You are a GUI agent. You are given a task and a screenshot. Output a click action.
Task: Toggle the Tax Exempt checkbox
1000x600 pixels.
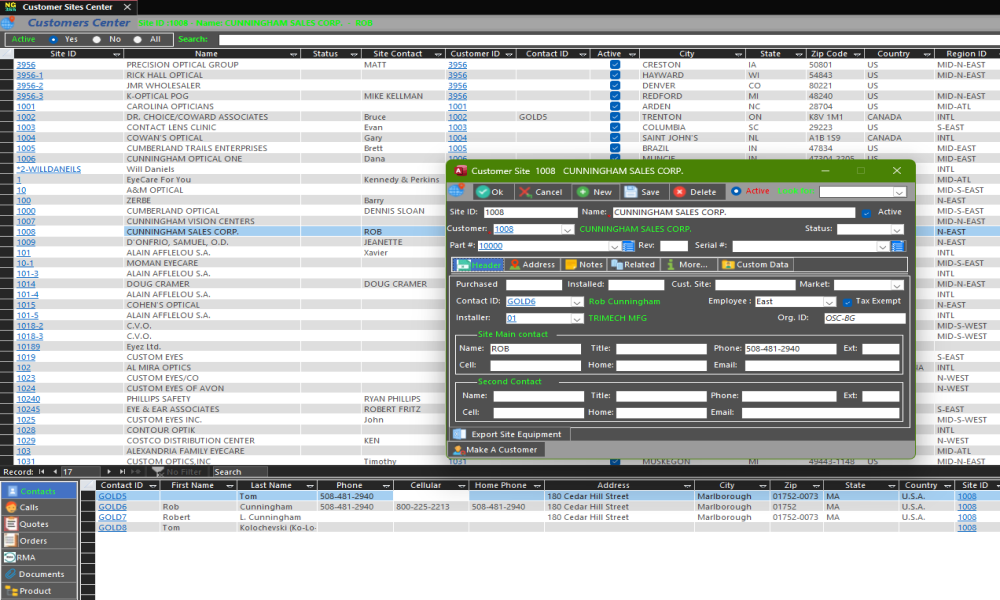point(847,301)
